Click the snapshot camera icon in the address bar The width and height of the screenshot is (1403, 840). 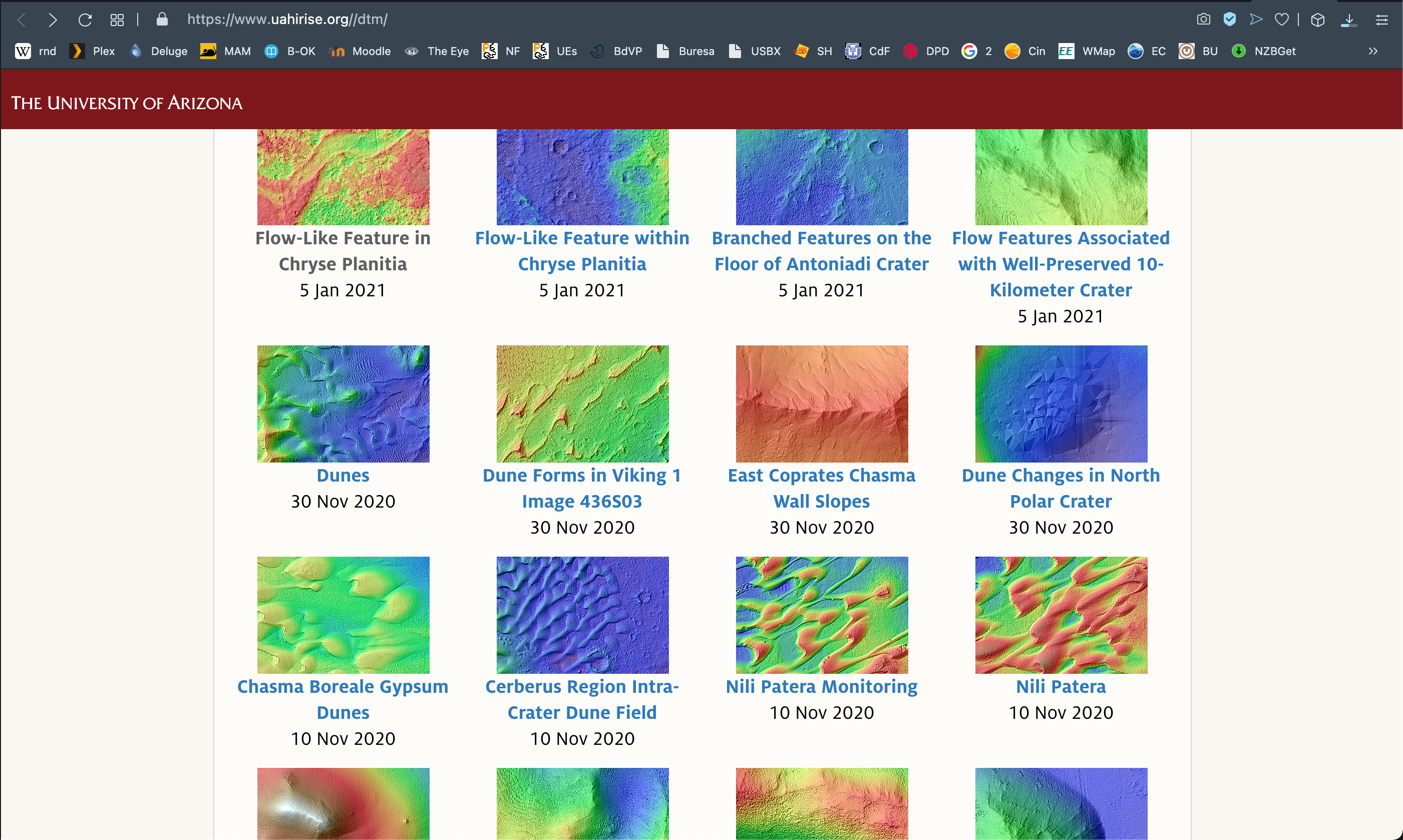point(1203,20)
